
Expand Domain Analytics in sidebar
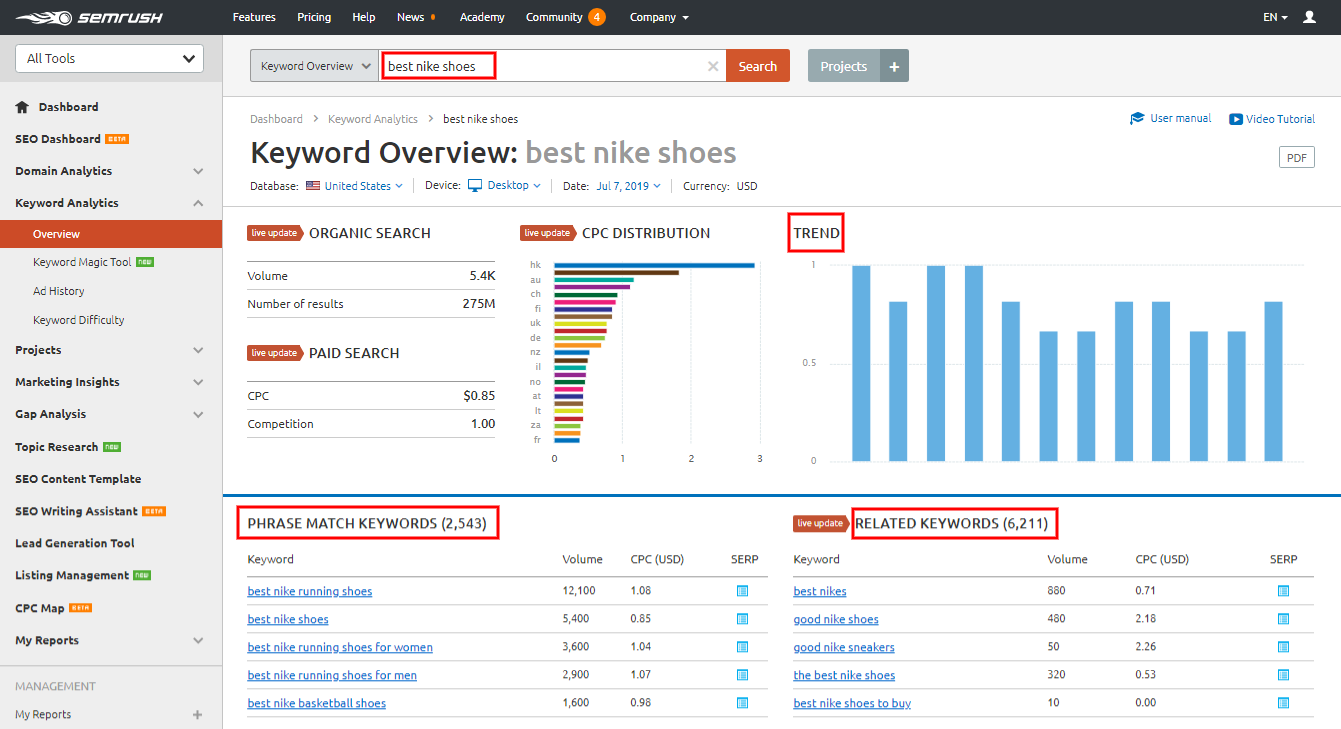point(198,171)
